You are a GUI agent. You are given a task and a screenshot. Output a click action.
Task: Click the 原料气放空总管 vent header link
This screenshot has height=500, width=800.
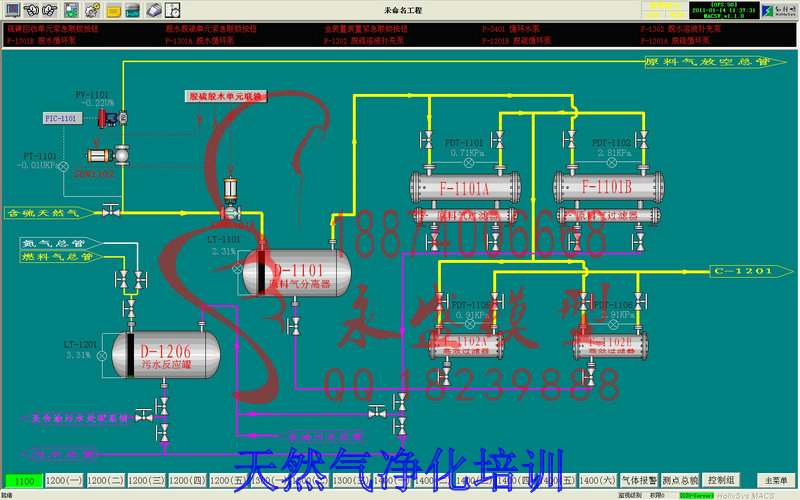pos(715,62)
